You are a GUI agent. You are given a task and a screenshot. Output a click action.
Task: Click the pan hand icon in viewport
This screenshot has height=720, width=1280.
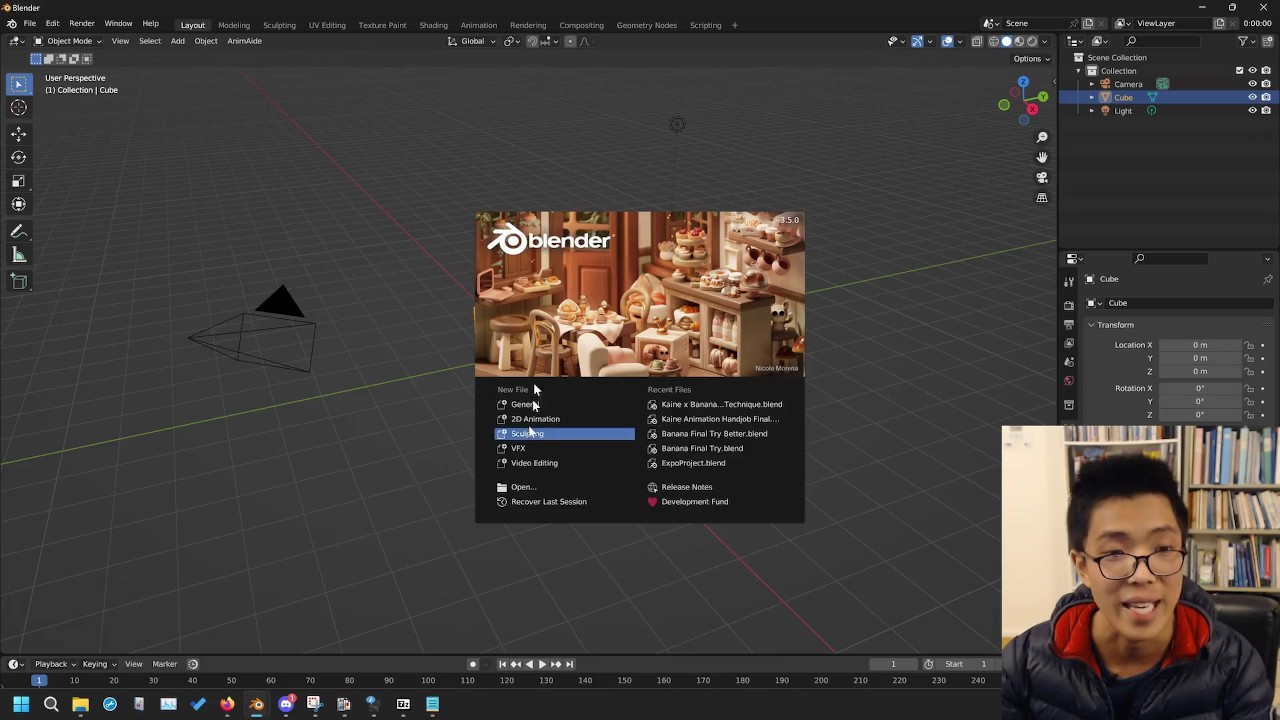[x=1042, y=157]
